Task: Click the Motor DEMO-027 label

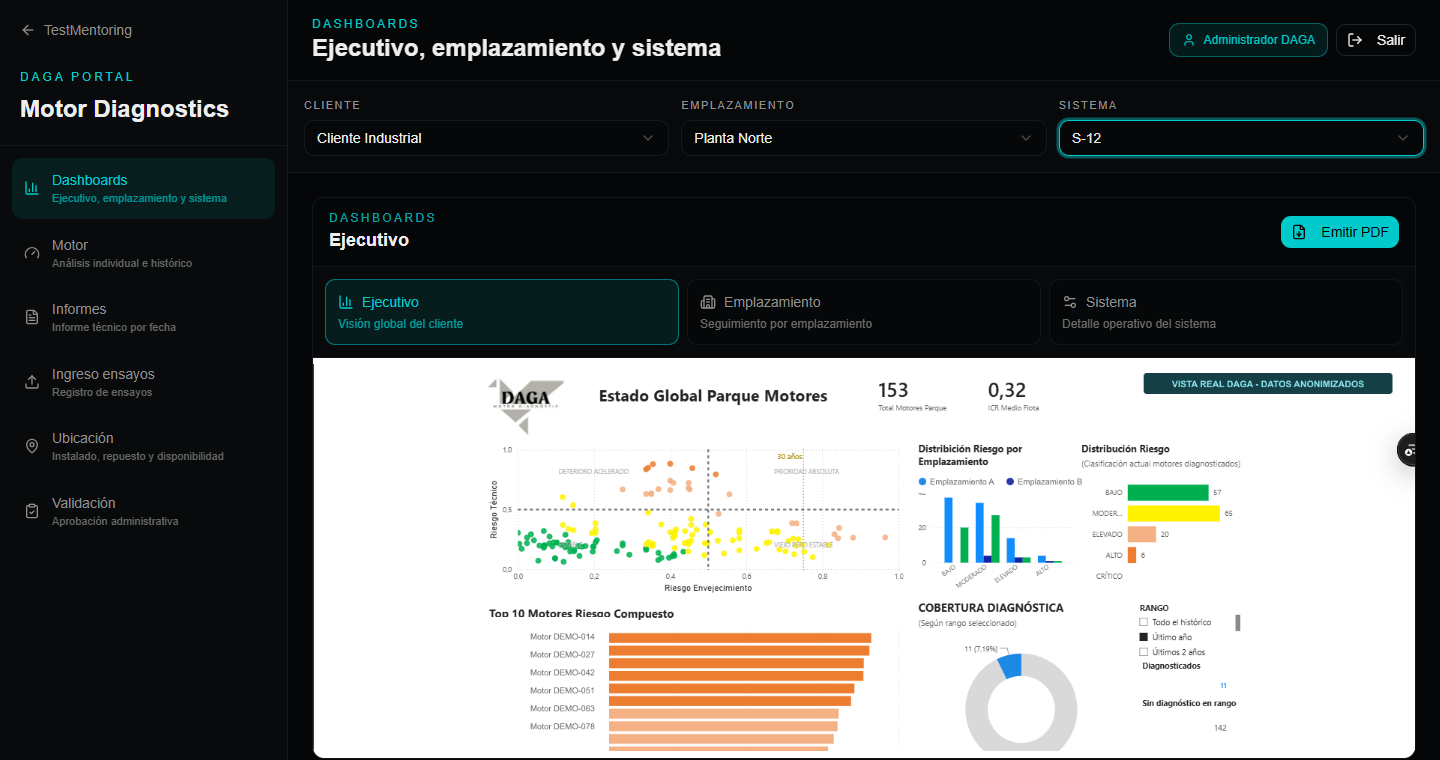Action: pos(562,655)
